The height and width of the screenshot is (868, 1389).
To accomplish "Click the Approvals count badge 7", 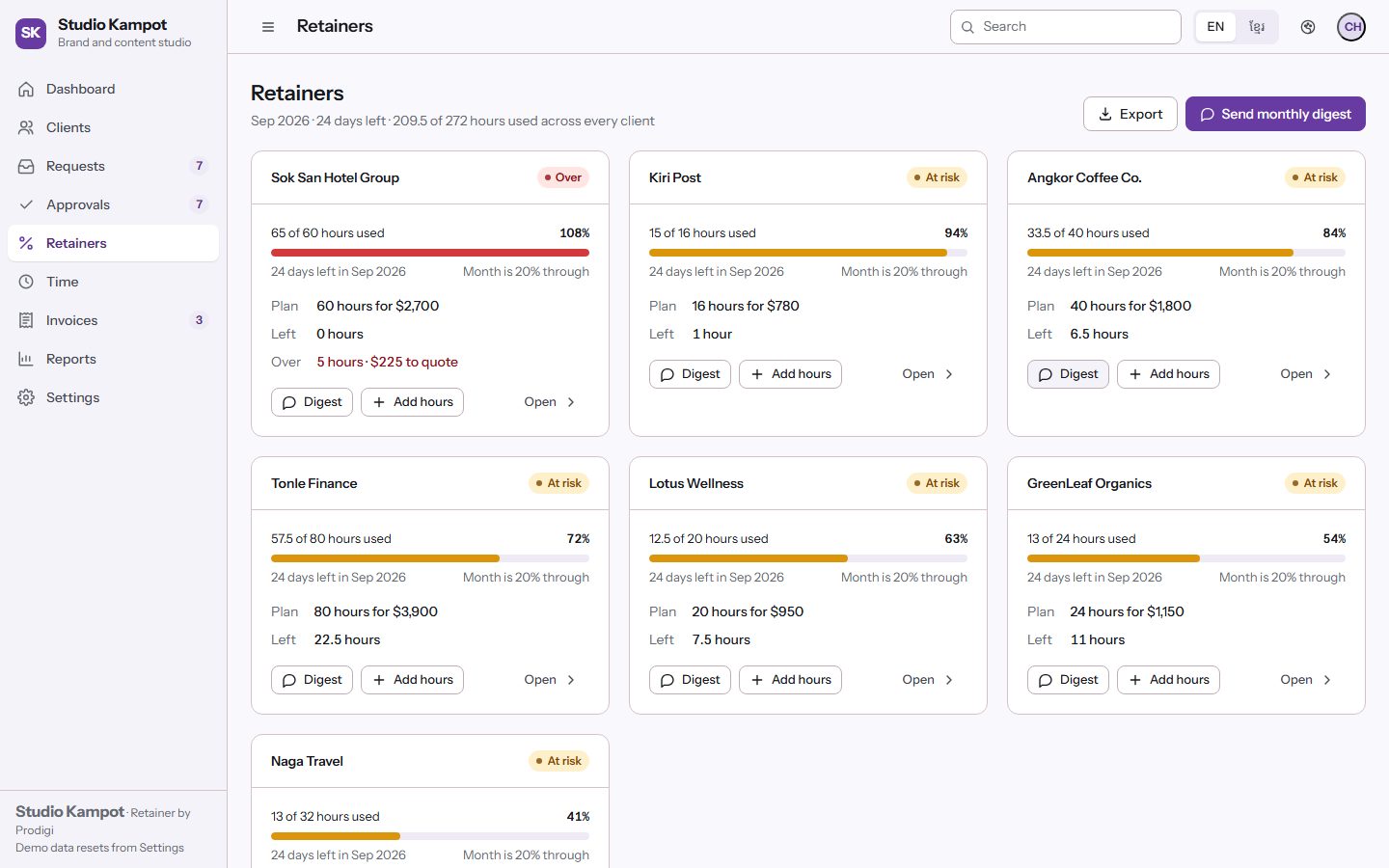I will 200,204.
